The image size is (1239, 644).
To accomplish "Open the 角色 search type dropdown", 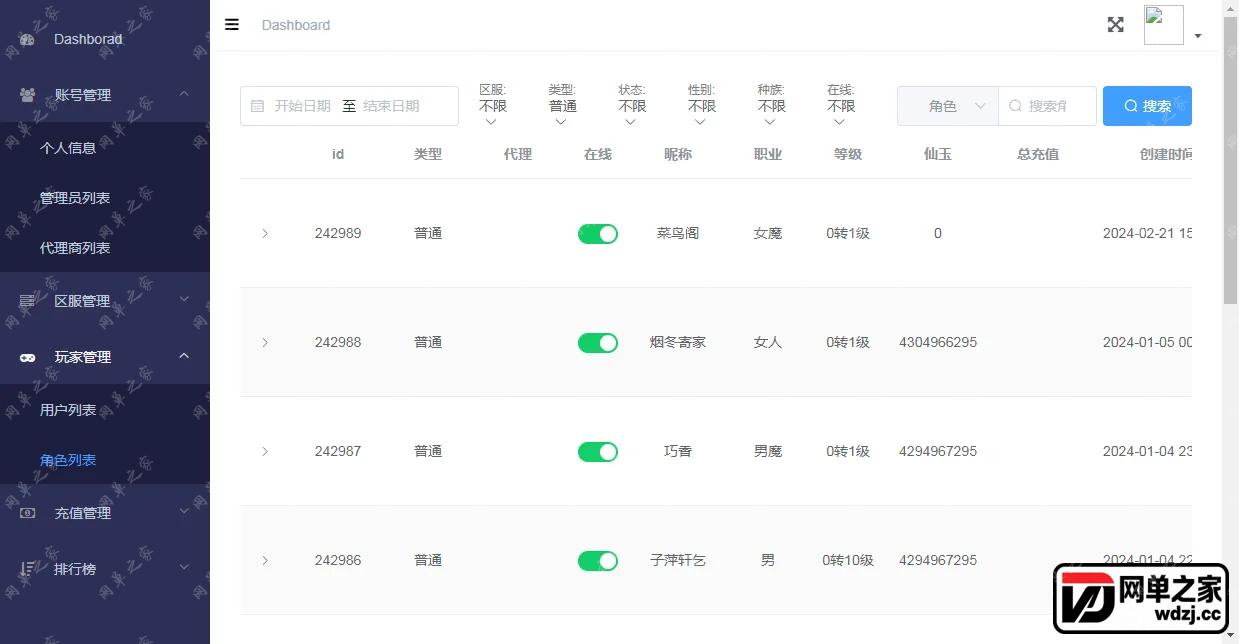I will [948, 106].
